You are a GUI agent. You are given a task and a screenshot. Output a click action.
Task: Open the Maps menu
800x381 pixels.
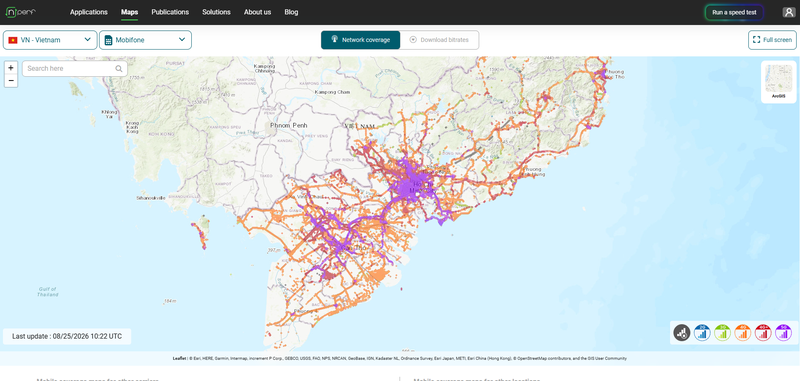click(x=130, y=12)
